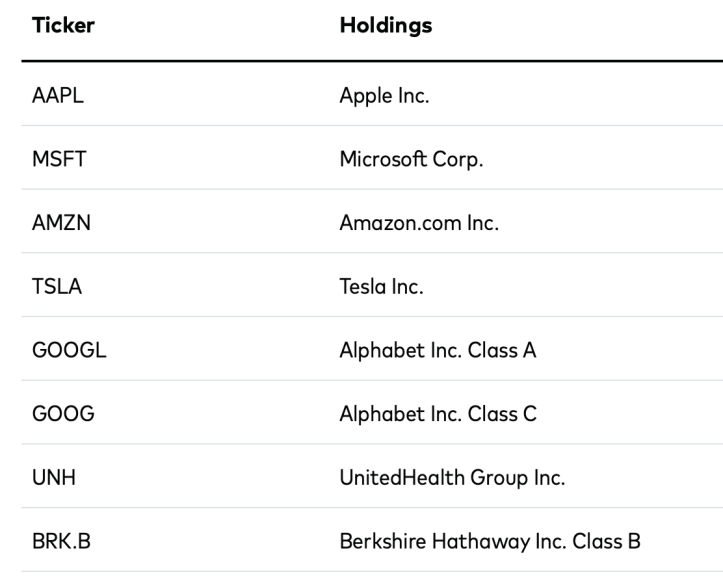723x581 pixels.
Task: Click the Tesla table row
Action: pyautogui.click(x=372, y=285)
